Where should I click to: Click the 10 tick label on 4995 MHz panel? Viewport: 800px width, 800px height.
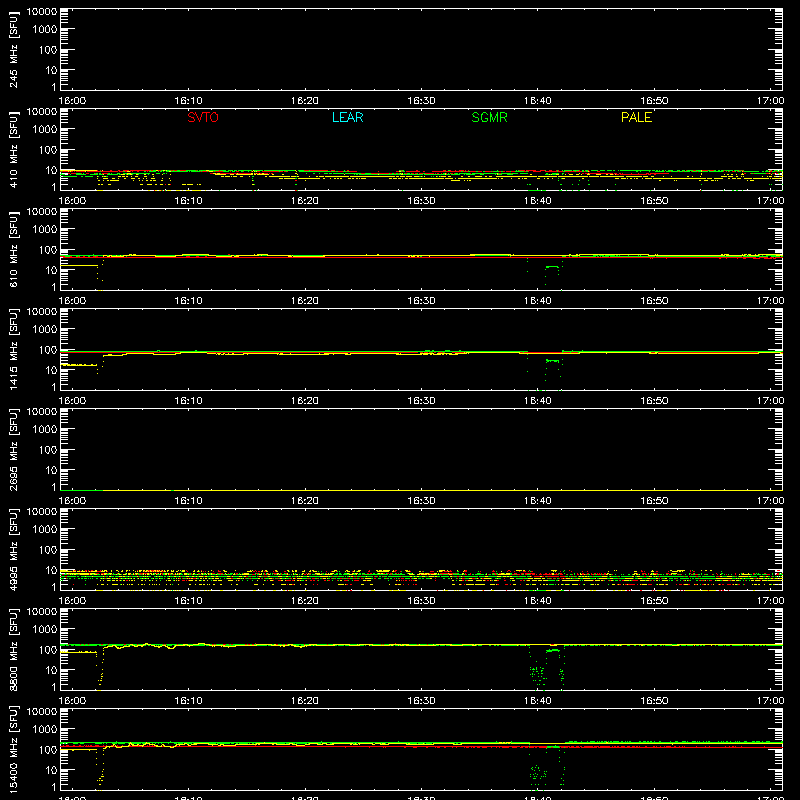pyautogui.click(x=51, y=570)
